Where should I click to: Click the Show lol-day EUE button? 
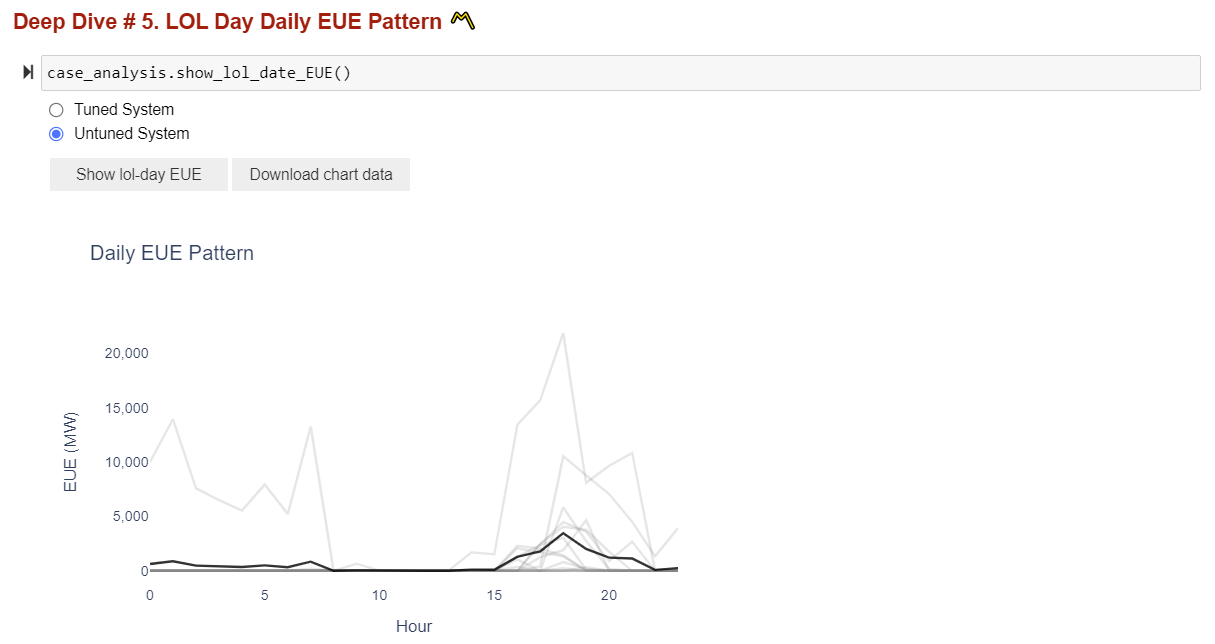pos(139,174)
